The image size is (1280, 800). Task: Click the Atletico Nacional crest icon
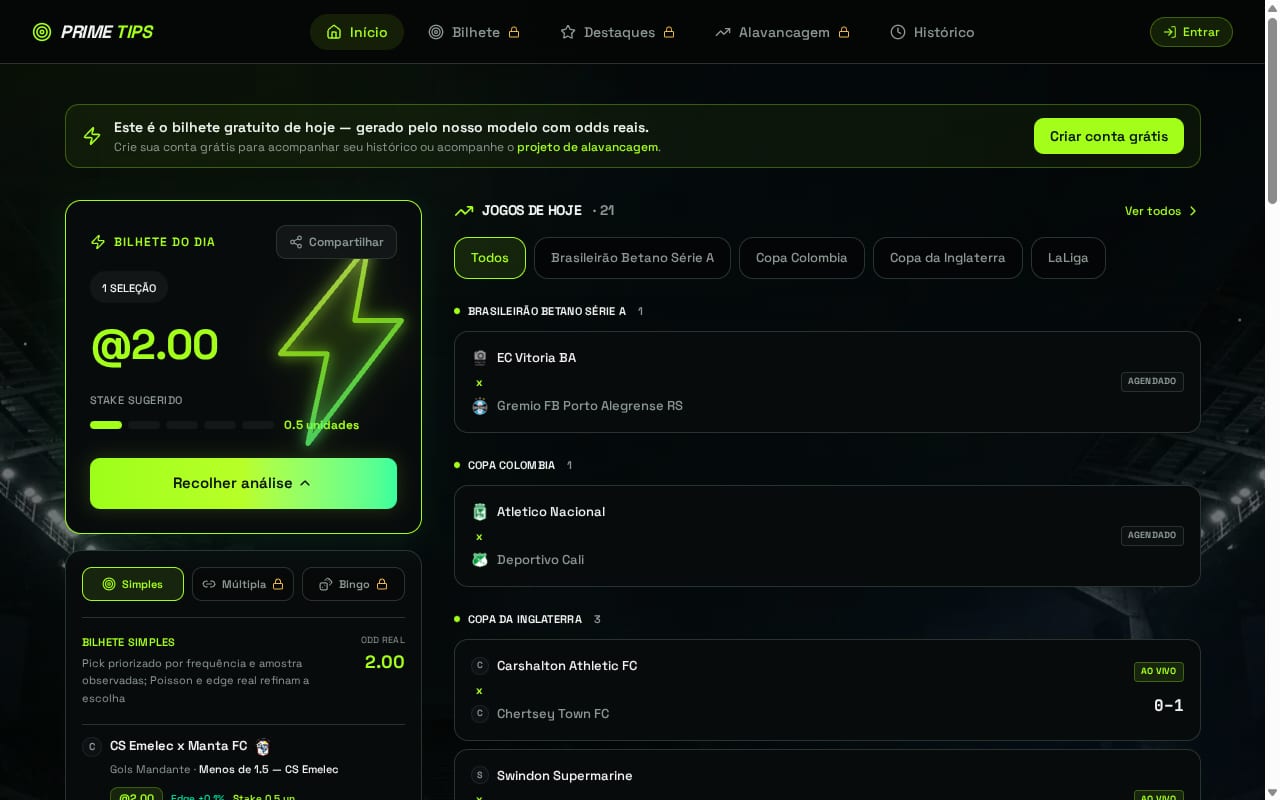(x=480, y=512)
